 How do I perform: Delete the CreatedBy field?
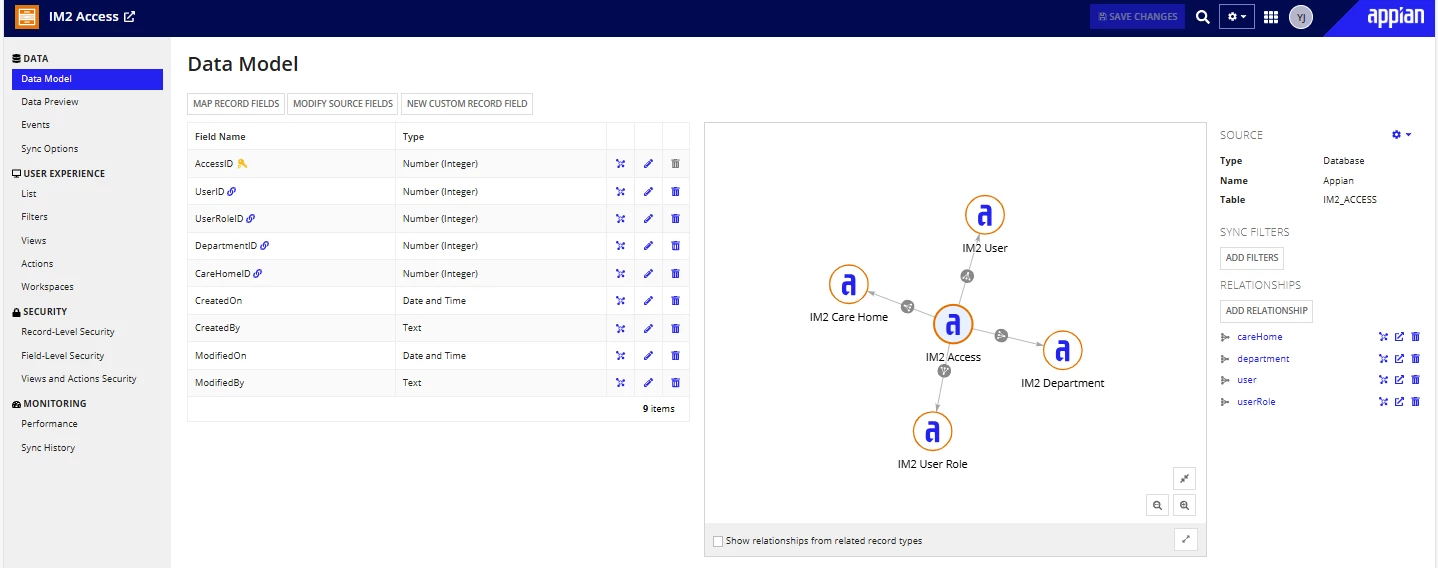coord(675,328)
